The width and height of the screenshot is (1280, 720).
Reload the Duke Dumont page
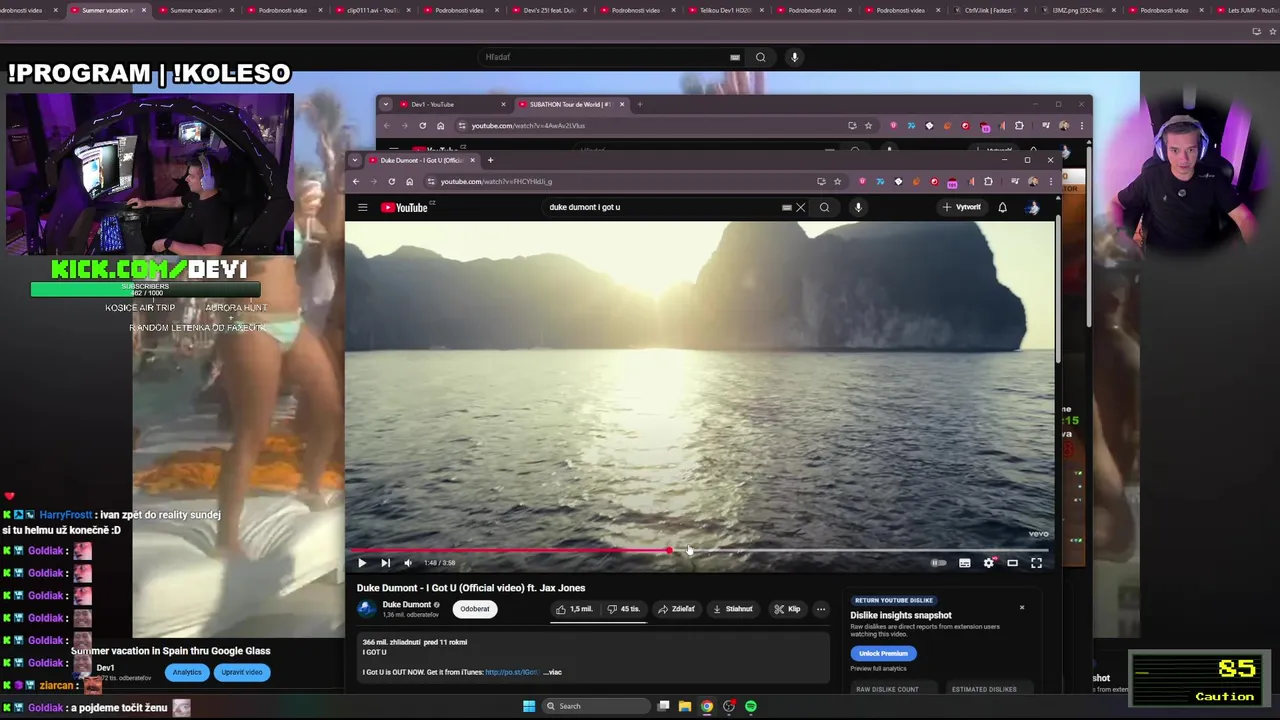[x=391, y=181]
